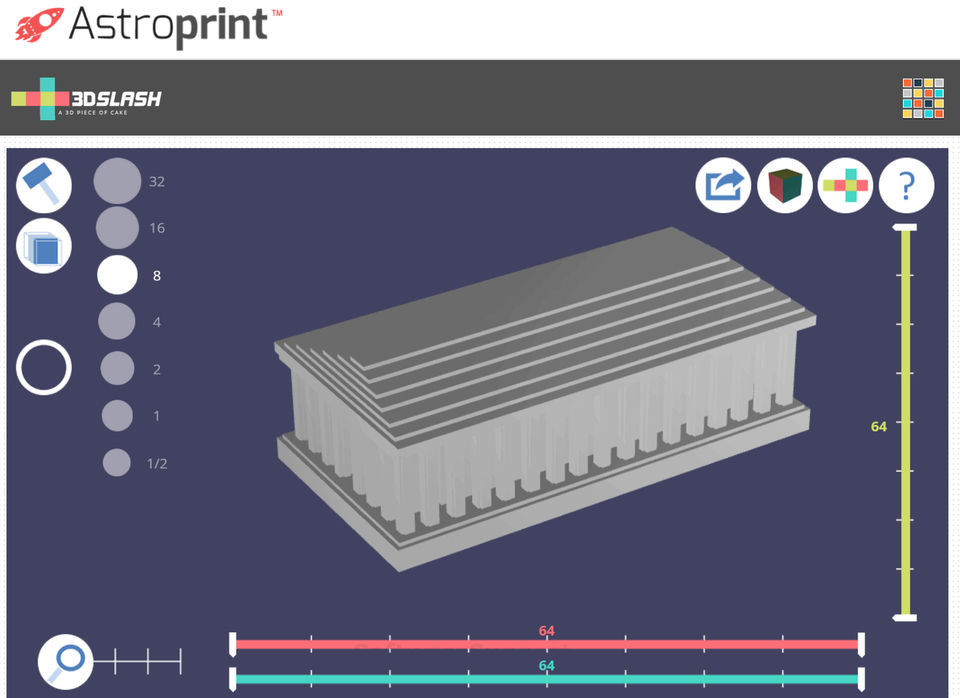Image resolution: width=960 pixels, height=698 pixels.
Task: Click the yellow vertical 64 slider
Action: (906, 422)
